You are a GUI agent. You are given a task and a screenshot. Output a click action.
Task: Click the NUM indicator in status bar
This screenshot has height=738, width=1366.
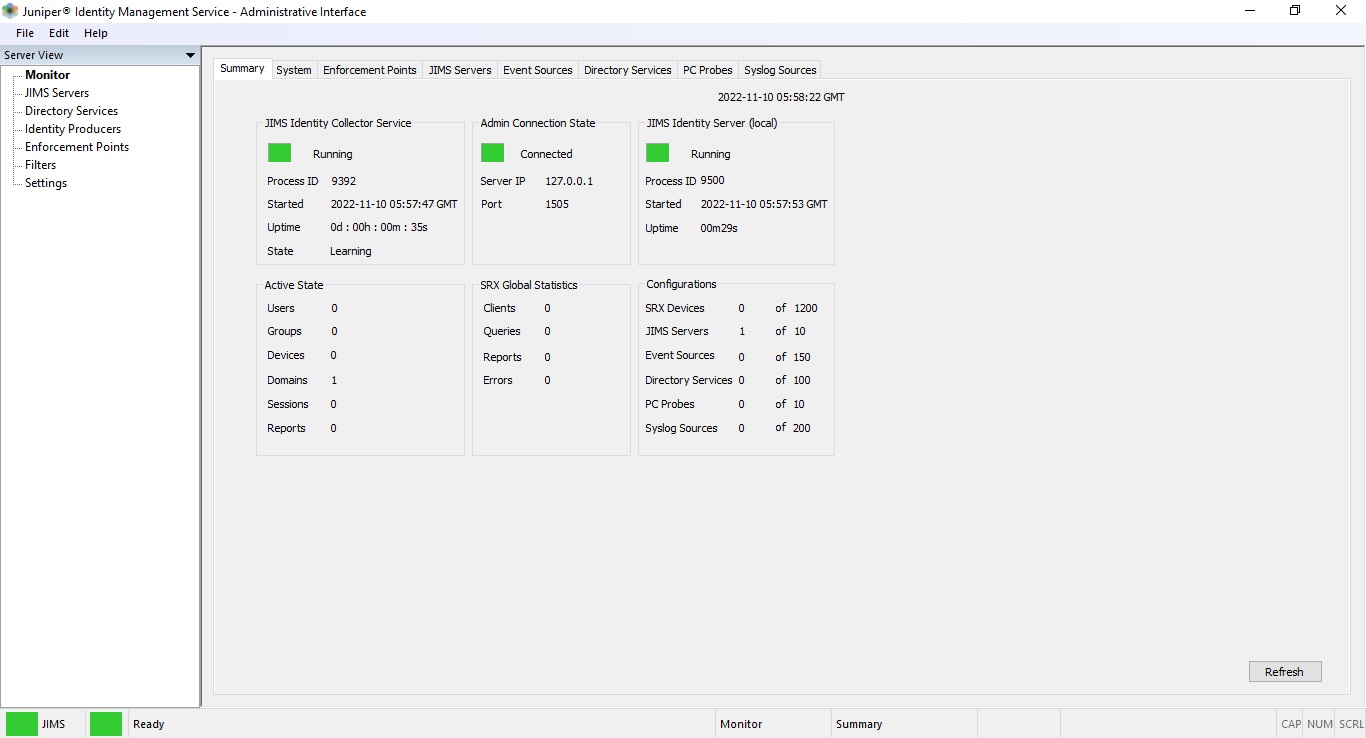click(1320, 724)
